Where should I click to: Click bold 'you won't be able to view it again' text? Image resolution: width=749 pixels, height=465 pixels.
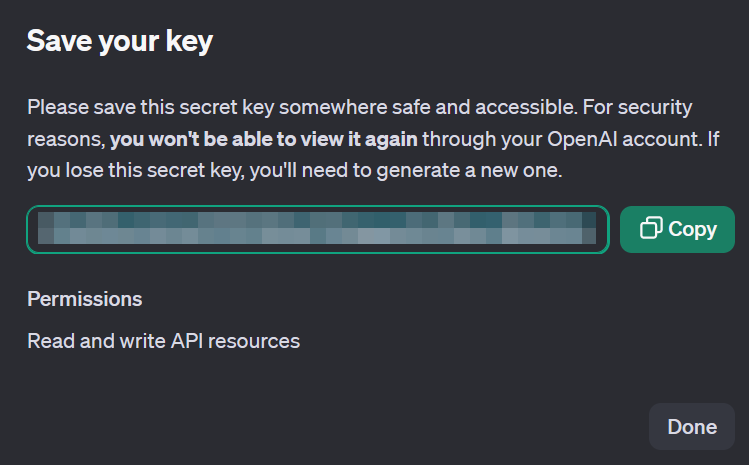(264, 138)
